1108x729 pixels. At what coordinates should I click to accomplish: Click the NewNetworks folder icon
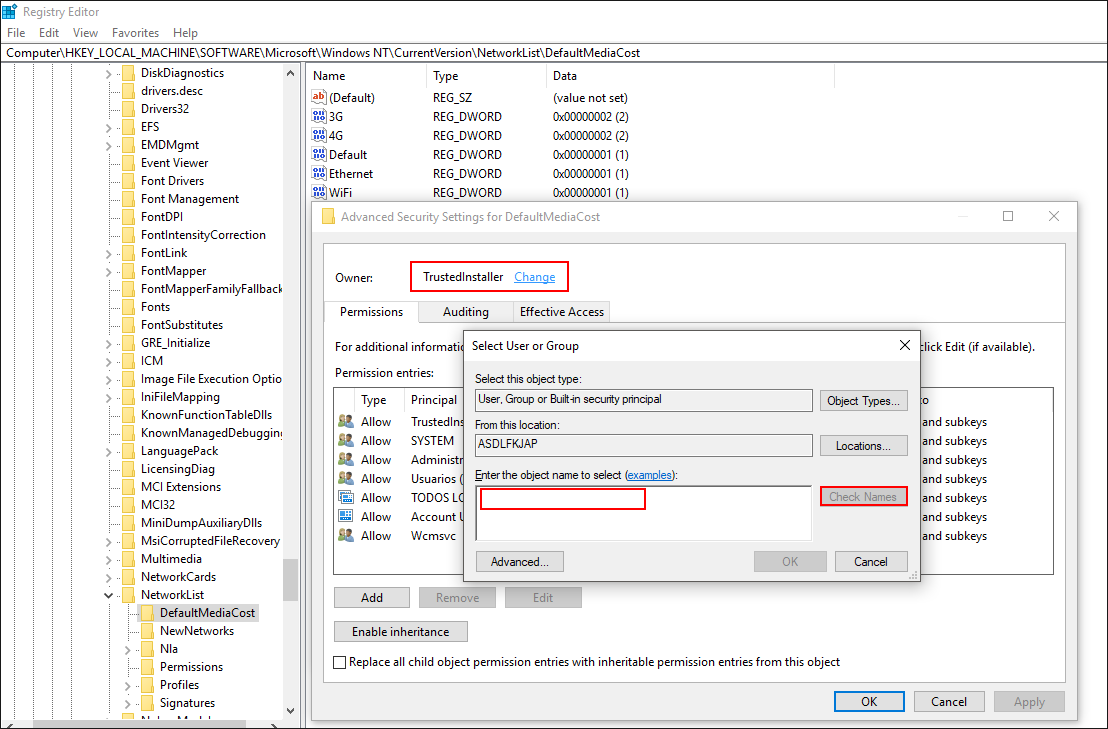click(x=147, y=631)
